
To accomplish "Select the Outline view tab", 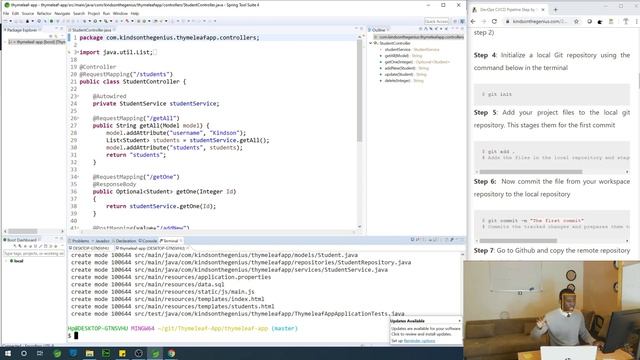I will point(378,30).
